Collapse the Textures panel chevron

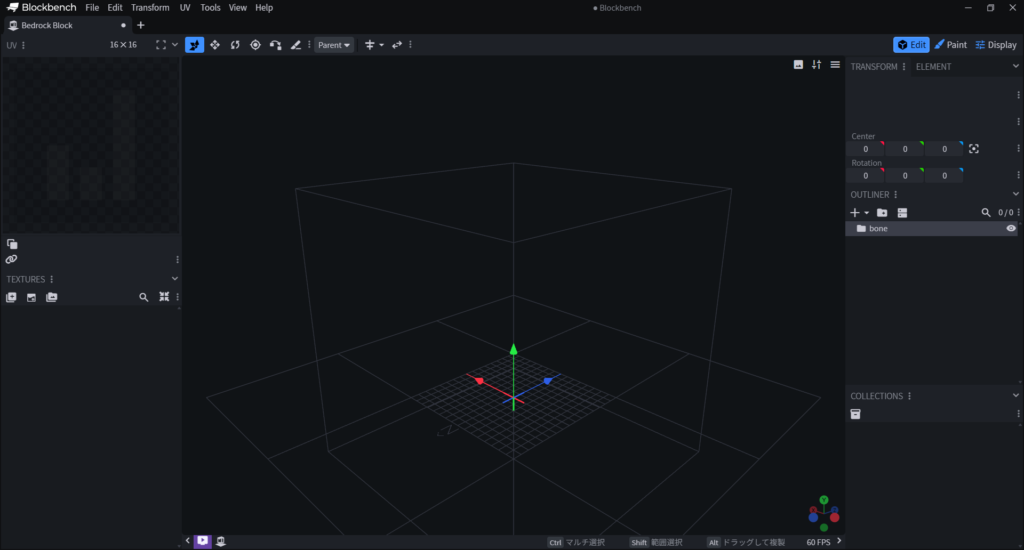point(175,279)
